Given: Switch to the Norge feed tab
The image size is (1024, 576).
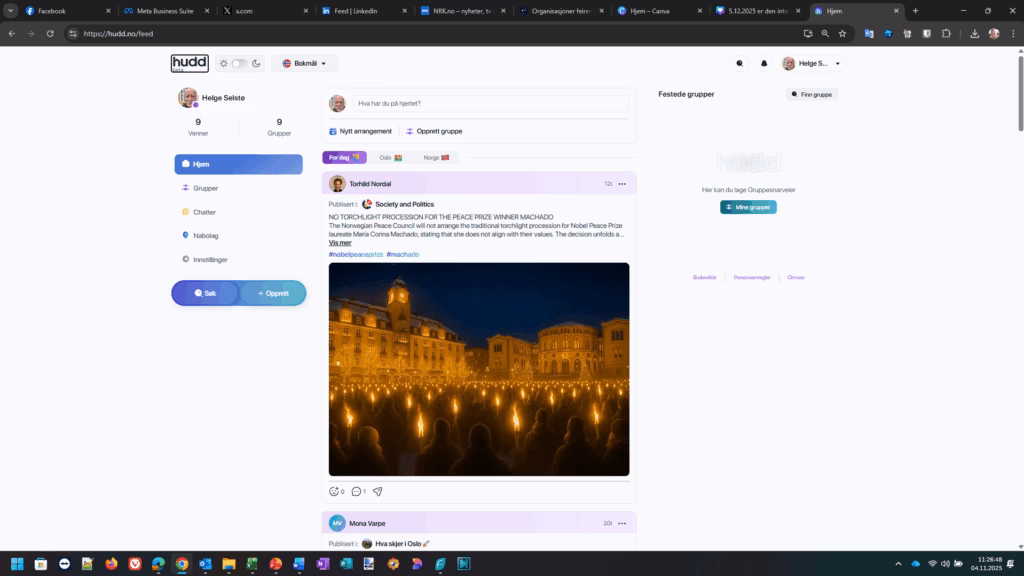Looking at the screenshot, I should click(436, 157).
